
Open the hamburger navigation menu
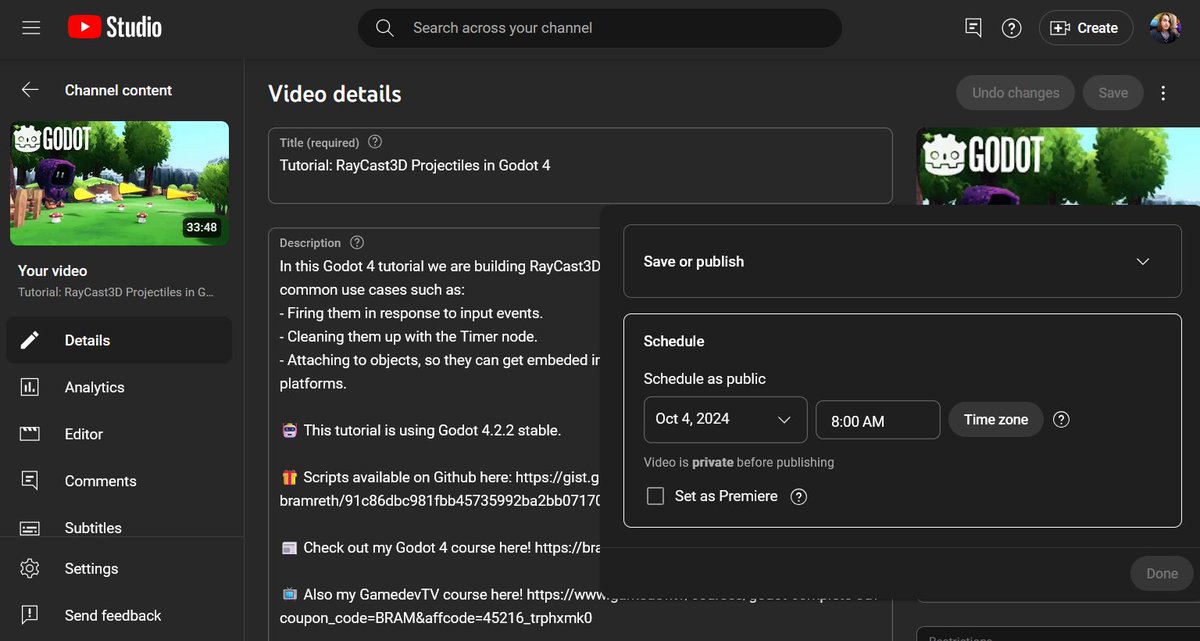click(x=31, y=28)
